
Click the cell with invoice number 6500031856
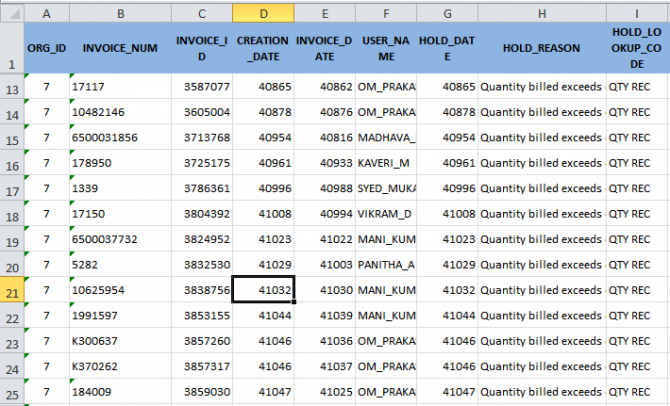point(120,138)
